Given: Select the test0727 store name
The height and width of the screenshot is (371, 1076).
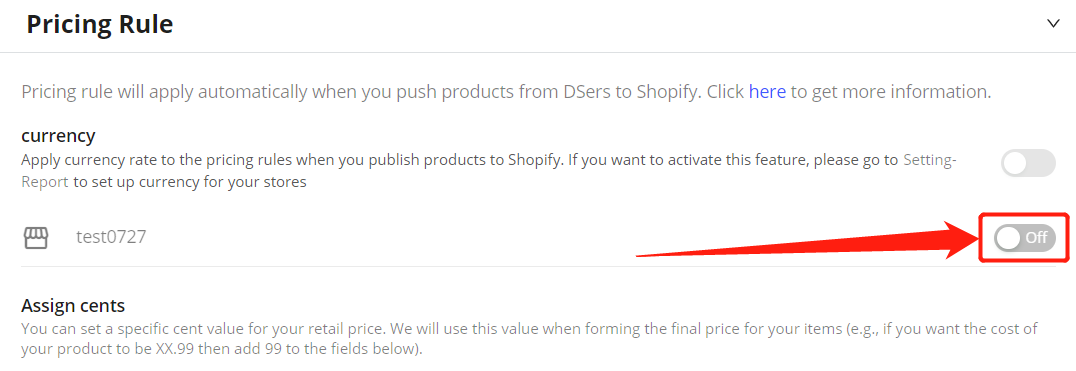Looking at the screenshot, I should (x=111, y=237).
